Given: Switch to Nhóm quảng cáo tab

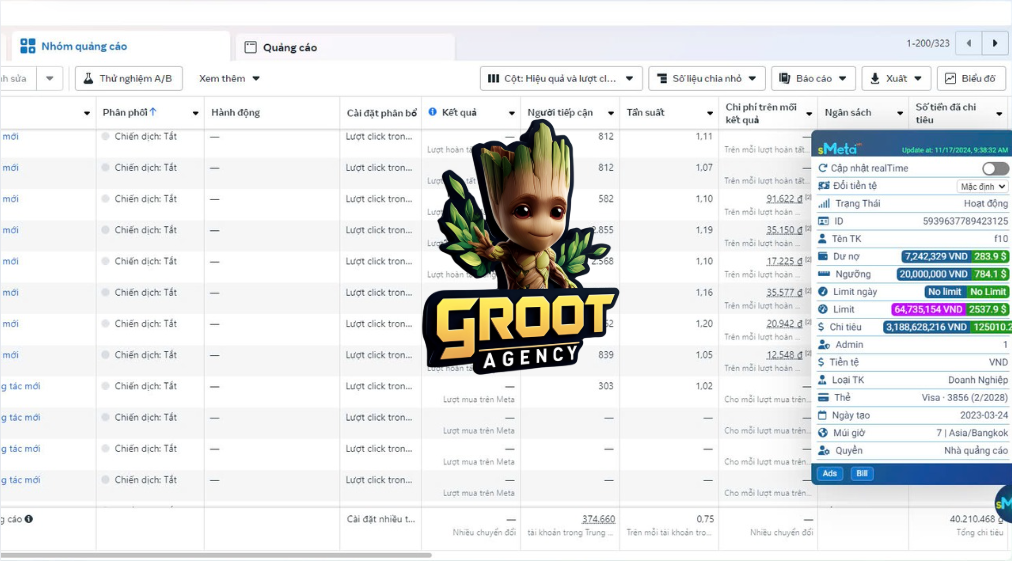Looking at the screenshot, I should 119,46.
